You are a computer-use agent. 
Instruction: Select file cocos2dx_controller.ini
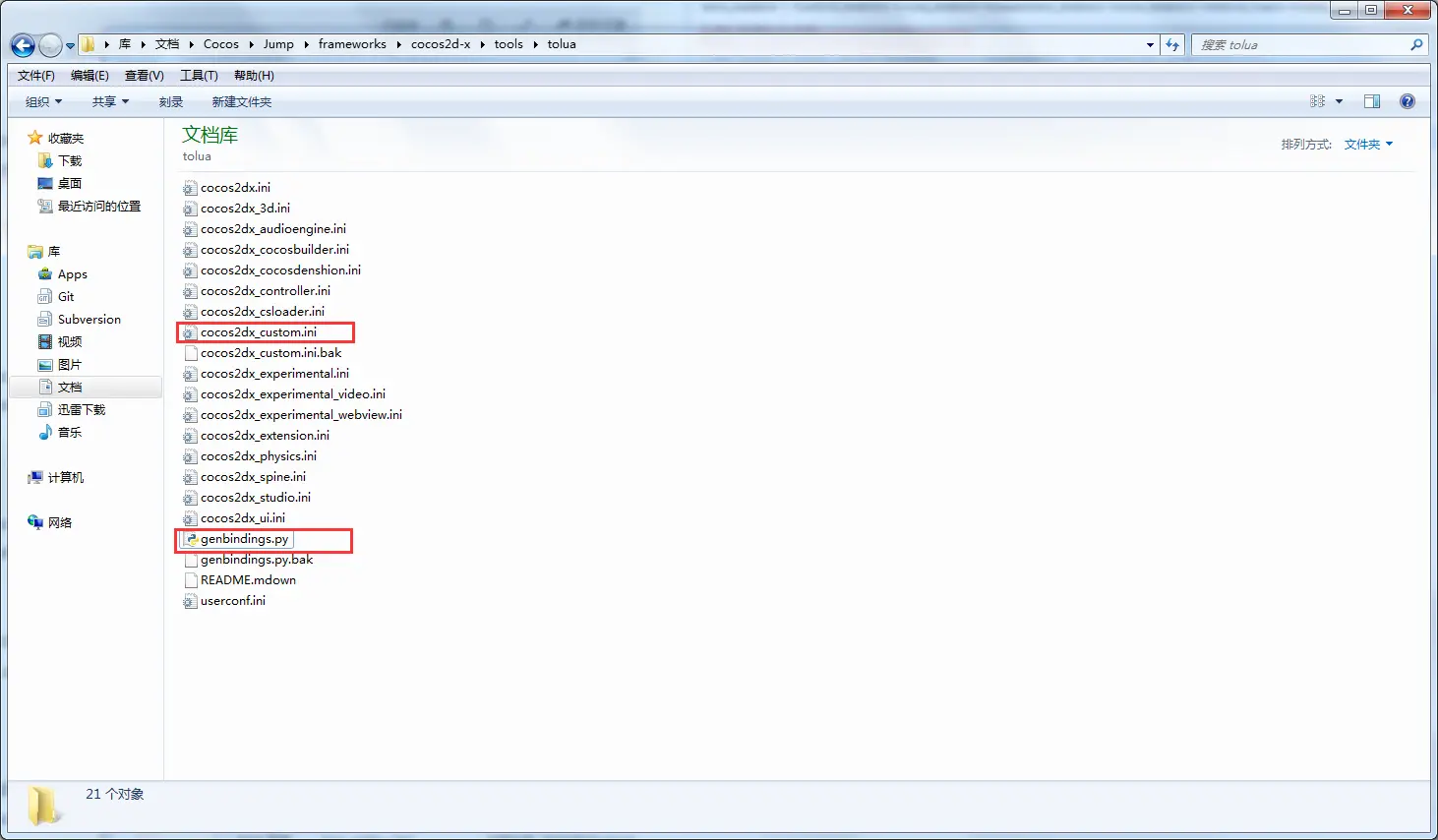point(266,291)
